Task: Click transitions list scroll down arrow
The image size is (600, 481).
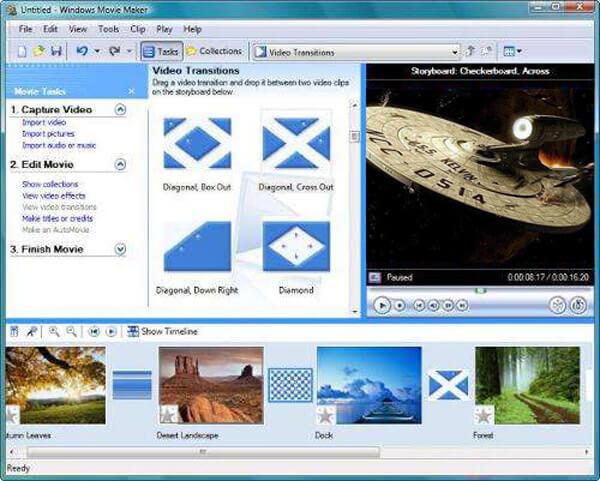Action: (x=355, y=311)
